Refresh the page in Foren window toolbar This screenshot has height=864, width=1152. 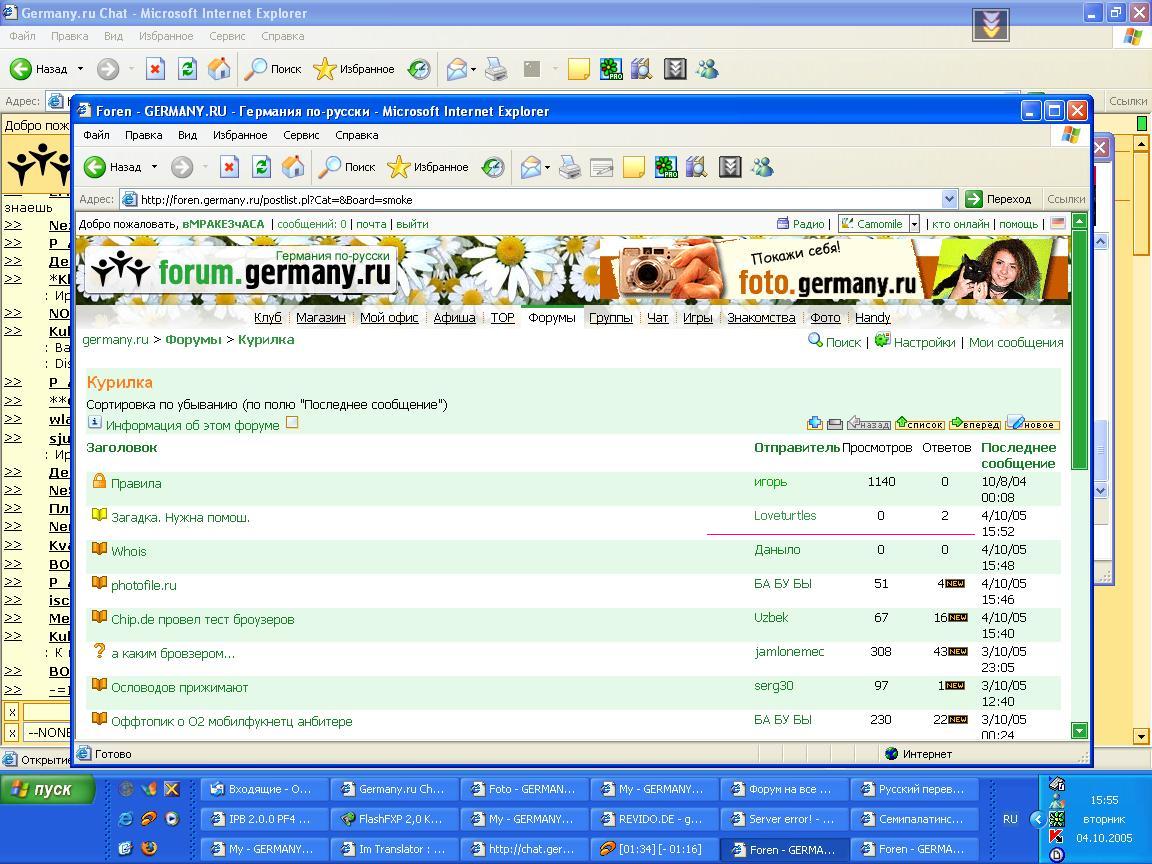(261, 167)
